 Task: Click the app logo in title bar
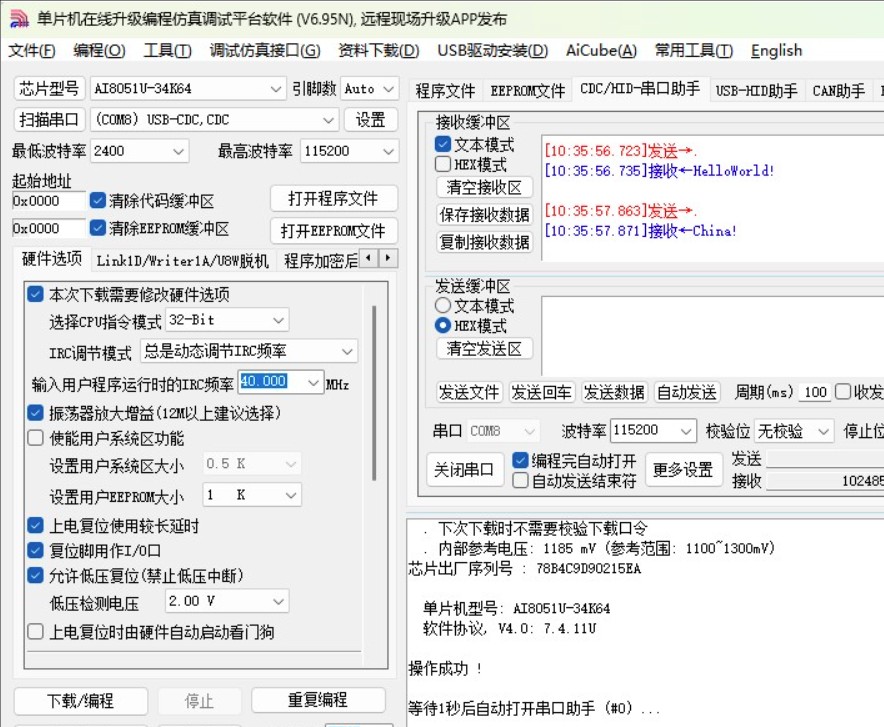click(x=19, y=19)
